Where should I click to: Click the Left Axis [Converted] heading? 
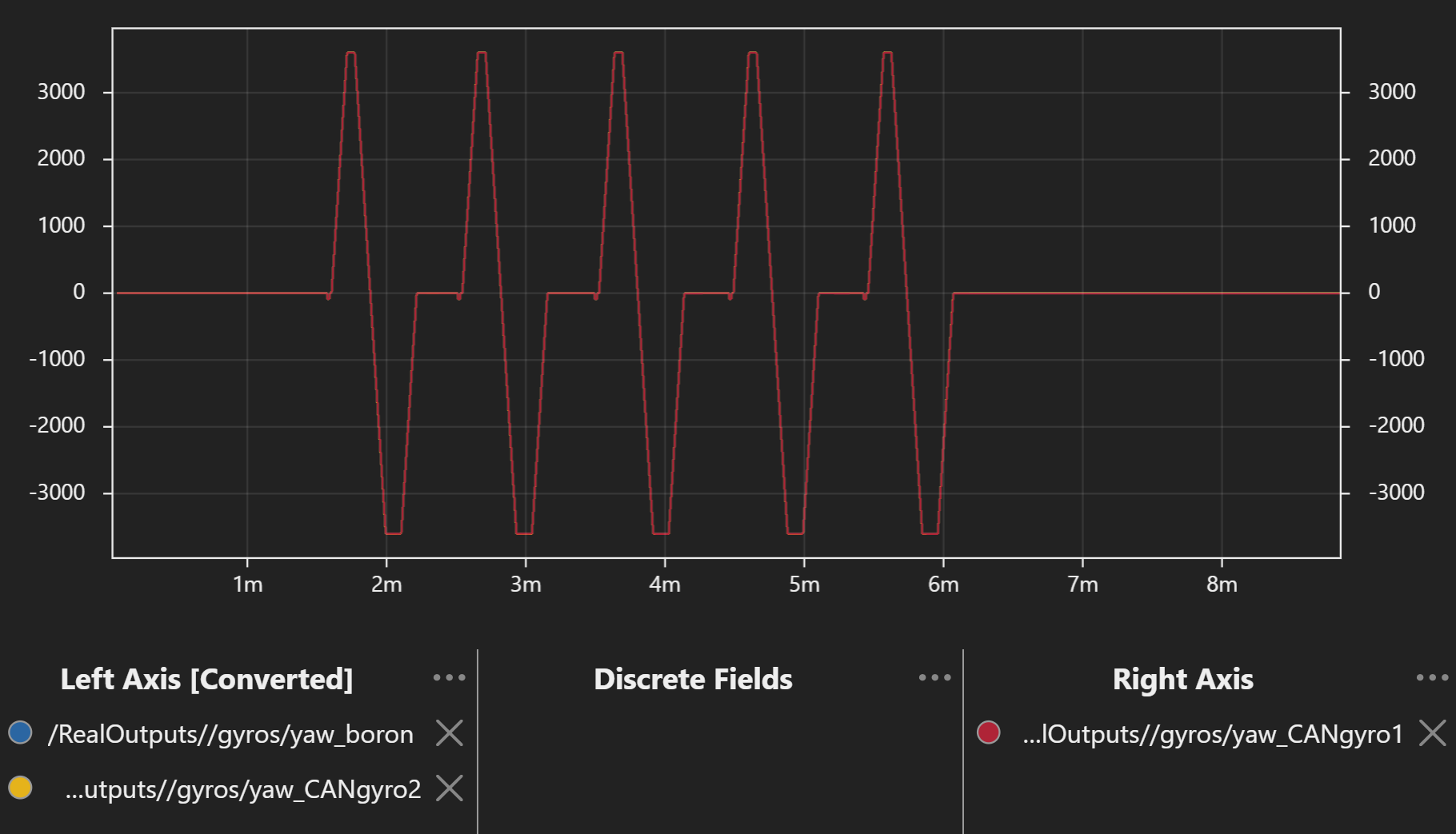tap(206, 680)
